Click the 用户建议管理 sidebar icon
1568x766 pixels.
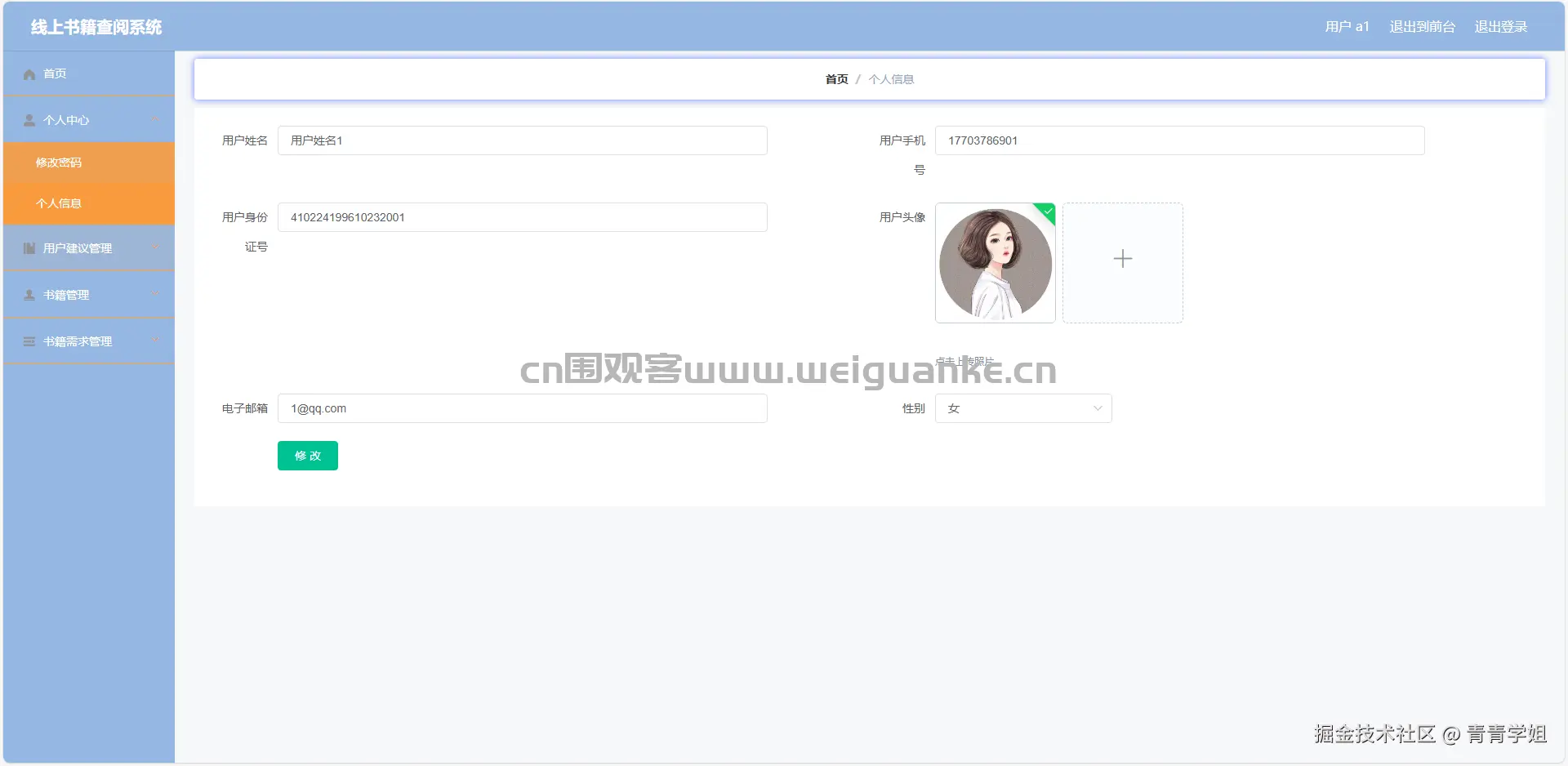point(28,247)
